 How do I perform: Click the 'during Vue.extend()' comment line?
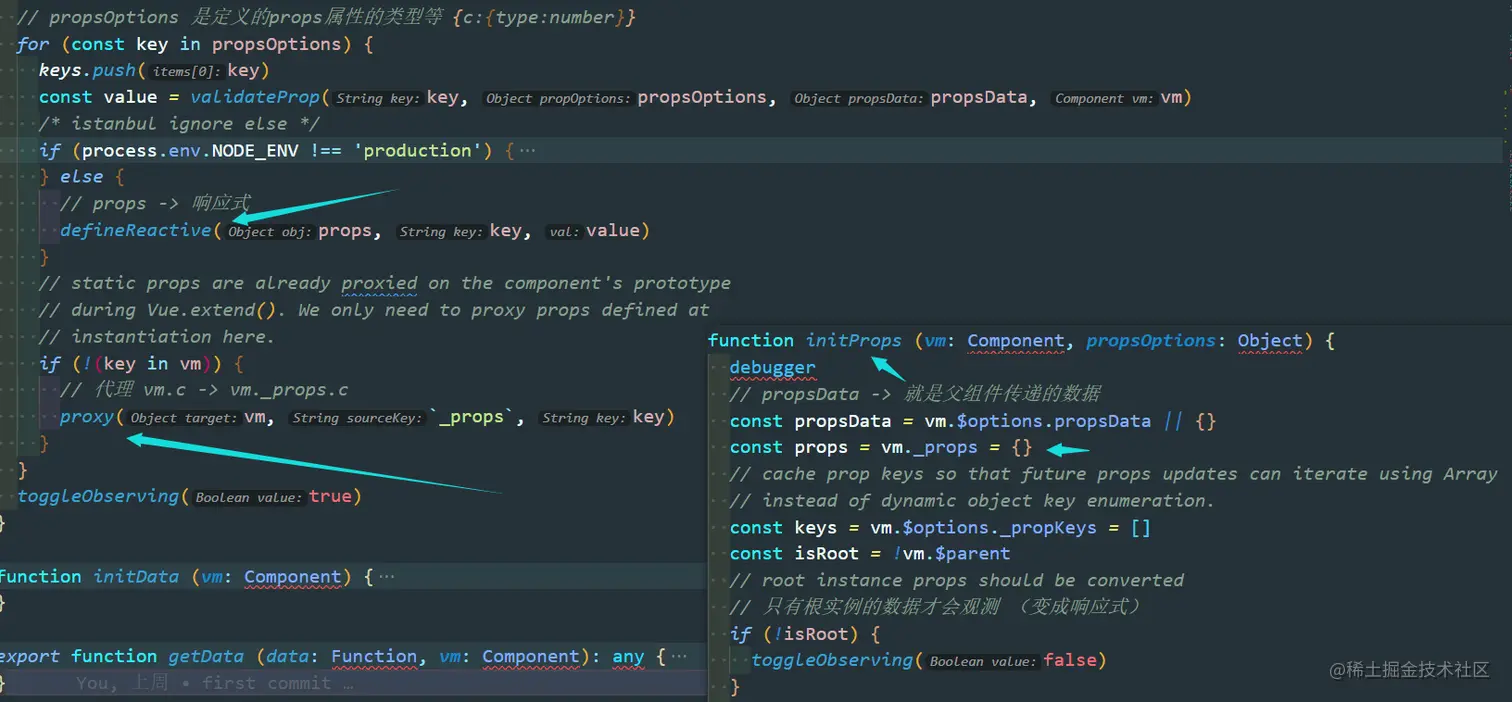[x=374, y=311]
